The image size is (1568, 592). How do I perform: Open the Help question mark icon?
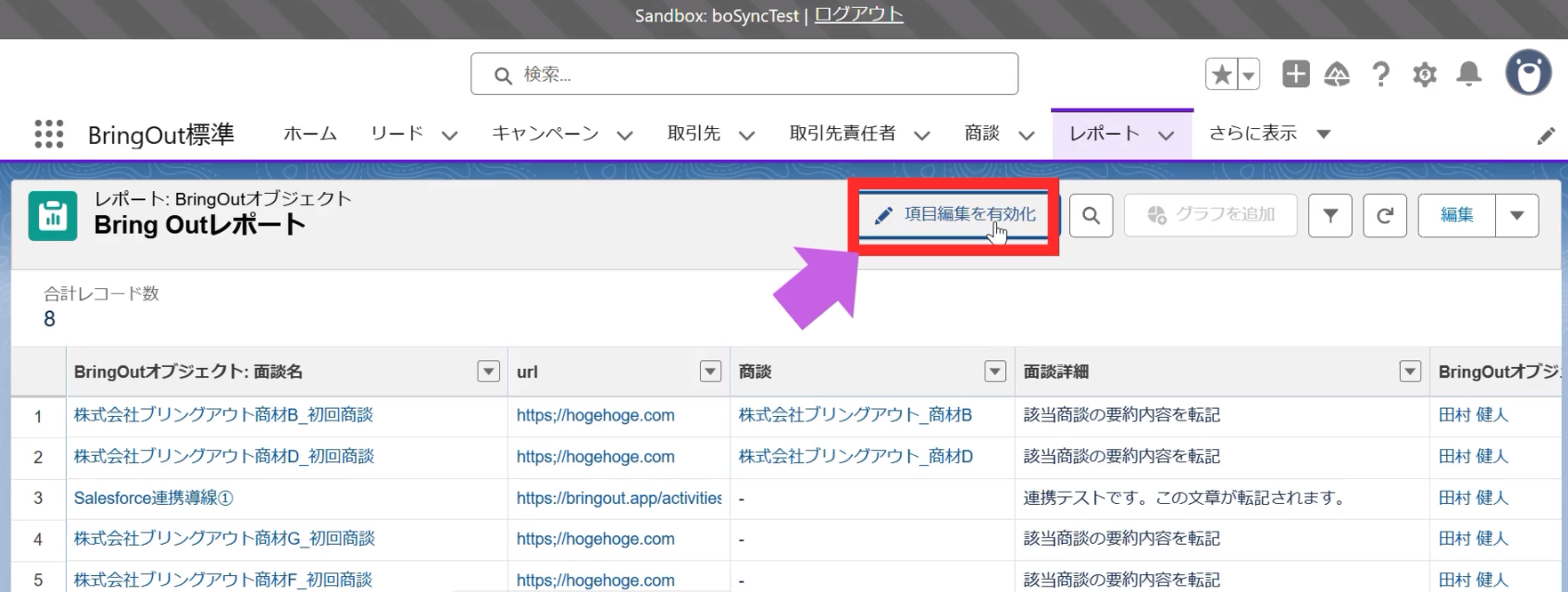pos(1380,75)
